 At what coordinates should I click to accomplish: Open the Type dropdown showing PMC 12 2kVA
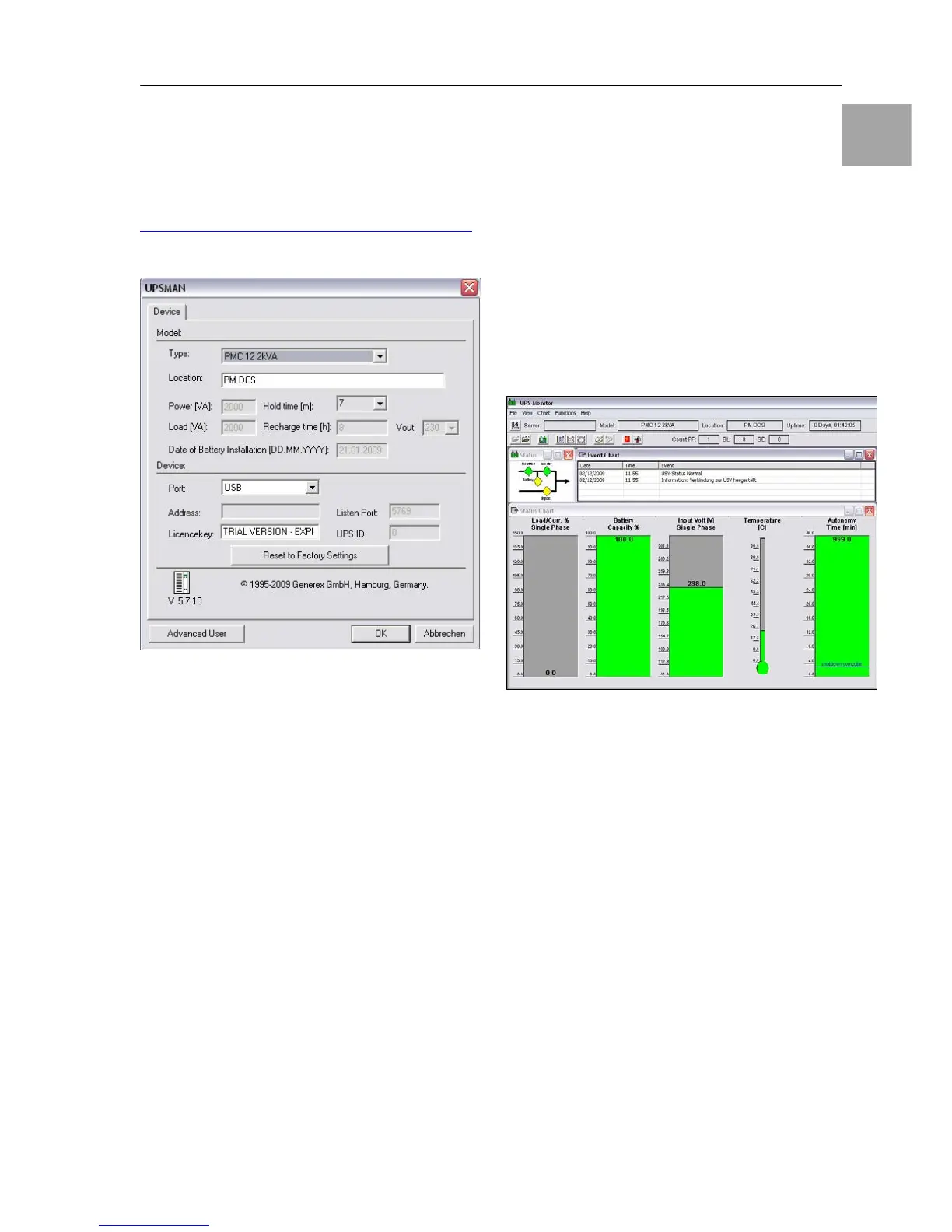pos(380,356)
